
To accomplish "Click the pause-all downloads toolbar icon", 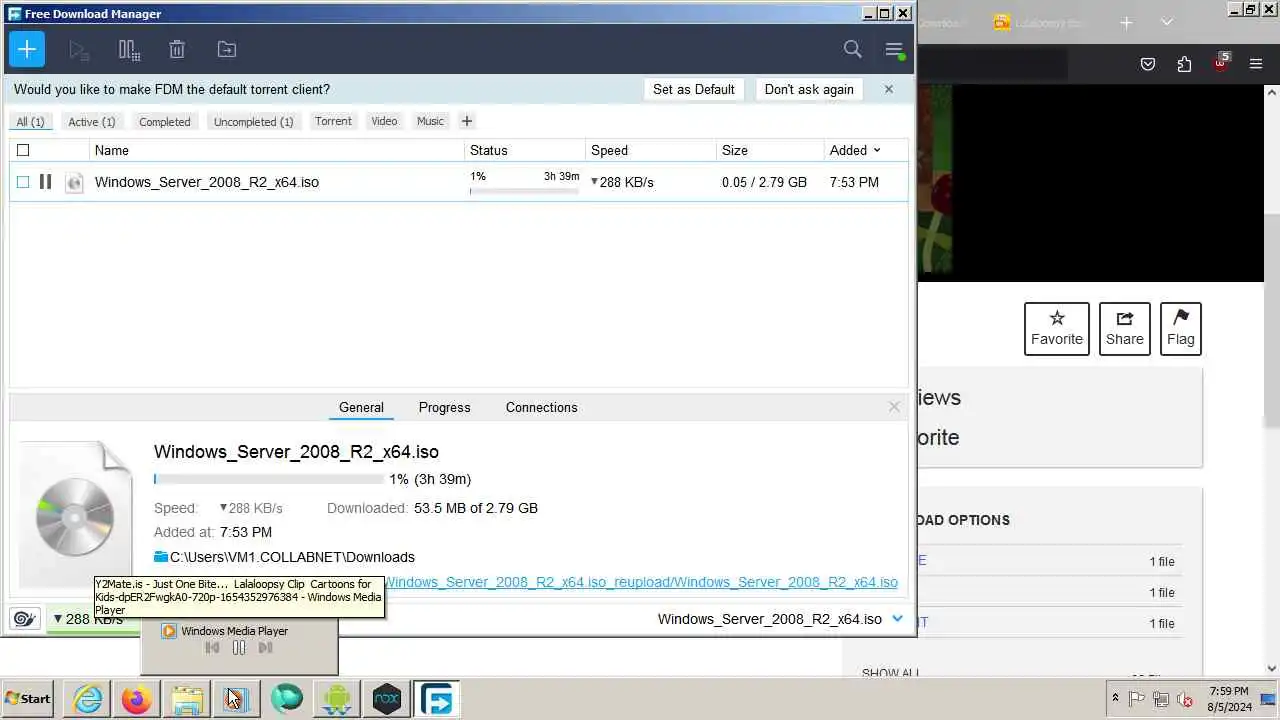I will (128, 49).
